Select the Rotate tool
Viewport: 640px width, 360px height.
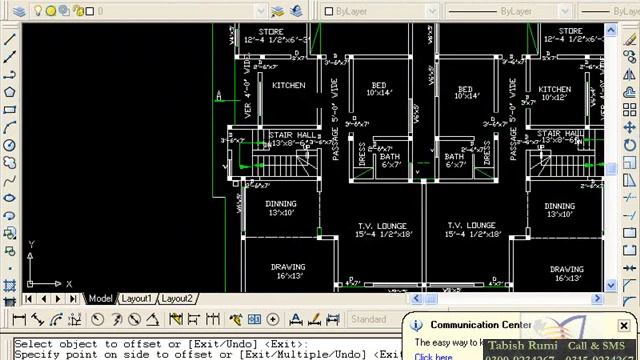(630, 145)
